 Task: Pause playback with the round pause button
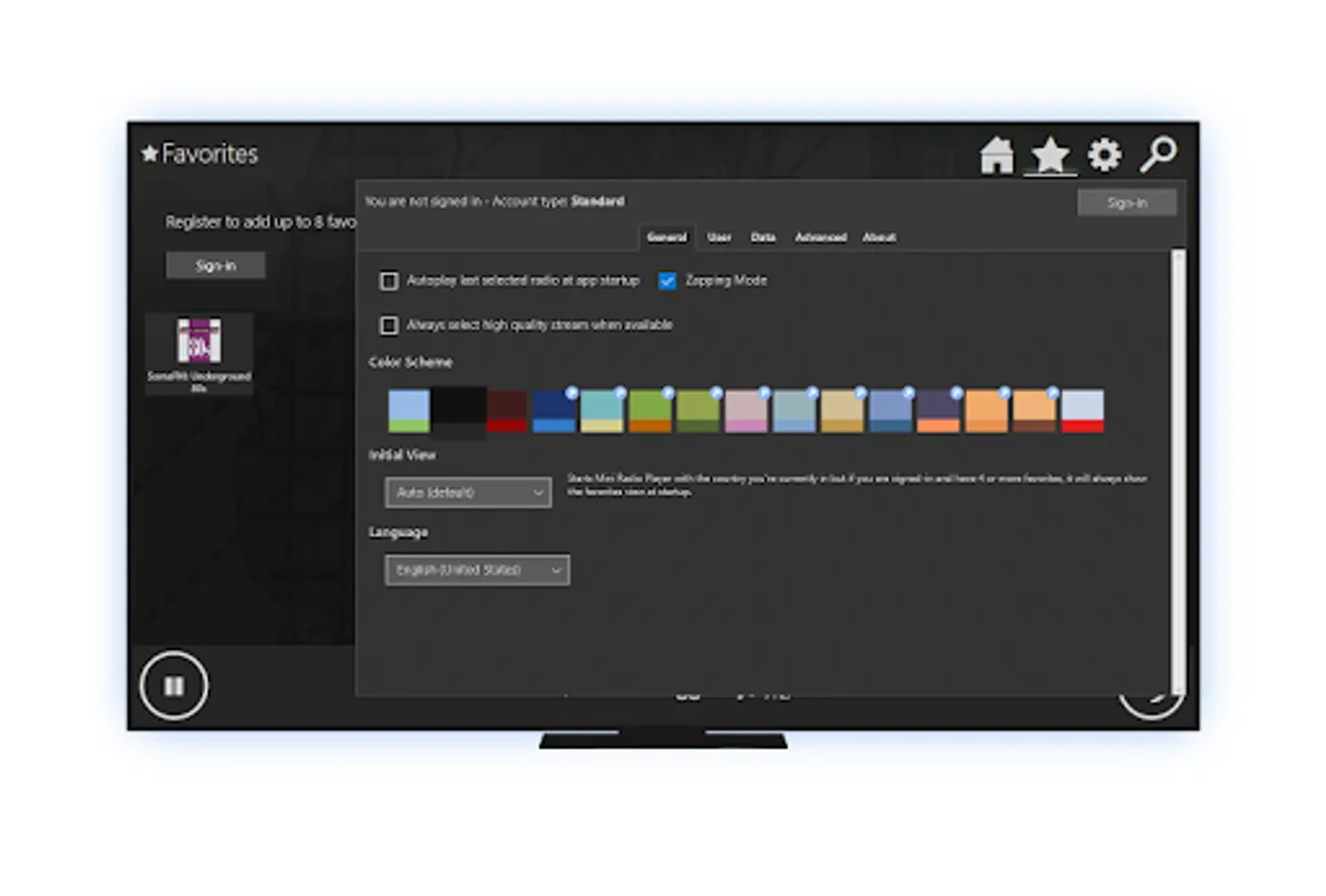pos(174,685)
